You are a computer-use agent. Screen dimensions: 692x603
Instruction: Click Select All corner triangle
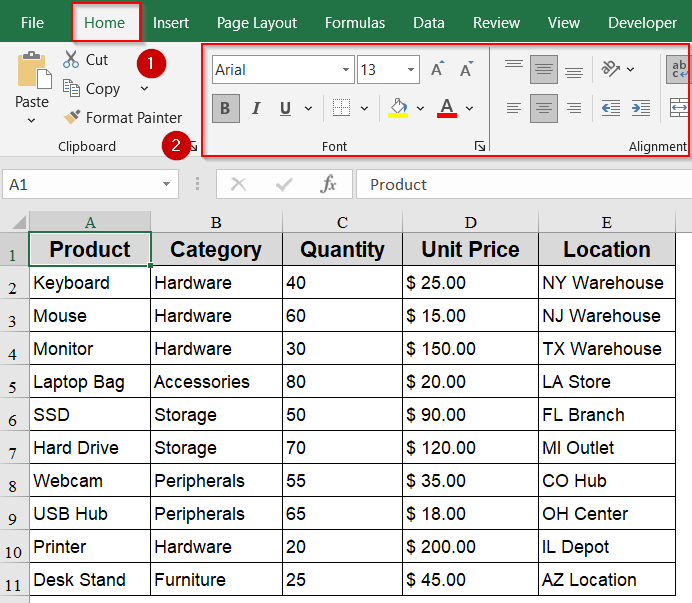click(19, 222)
